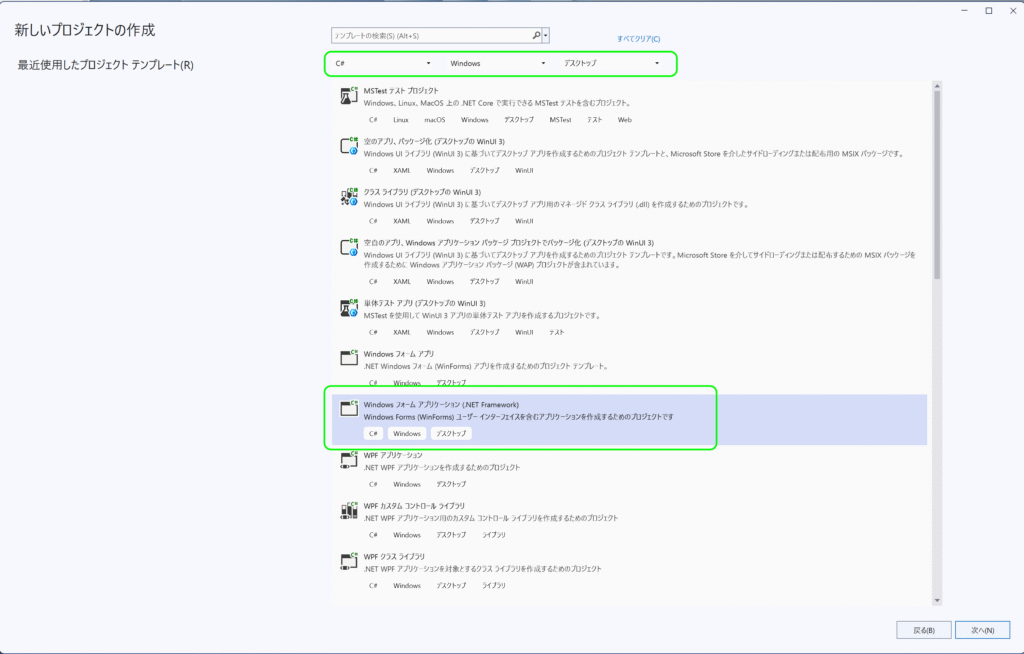Click the 次へ(N) button
This screenshot has height=654, width=1024.
[982, 630]
